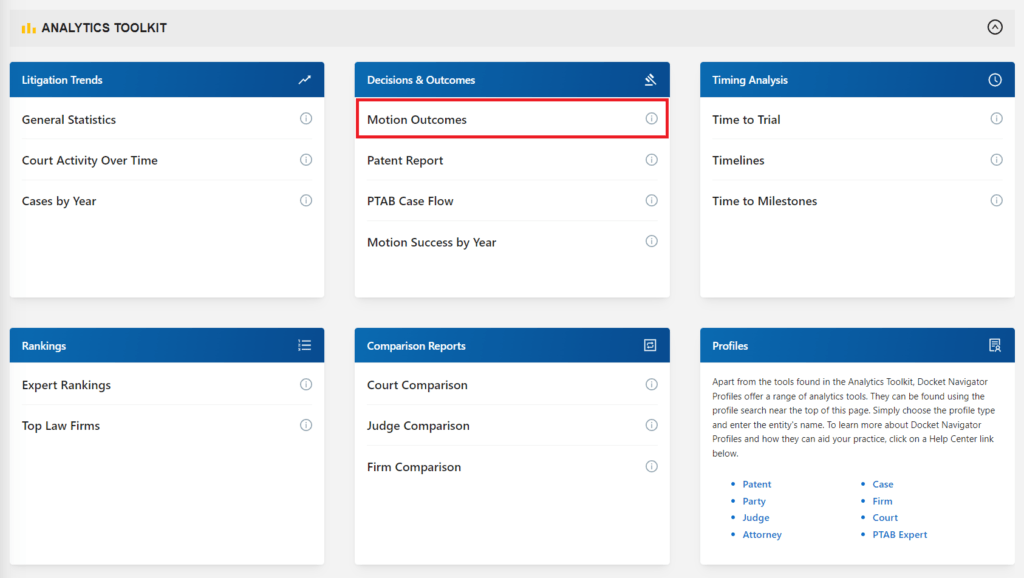Click the list icon in Rankings header
The width and height of the screenshot is (1024, 578).
[x=304, y=345]
